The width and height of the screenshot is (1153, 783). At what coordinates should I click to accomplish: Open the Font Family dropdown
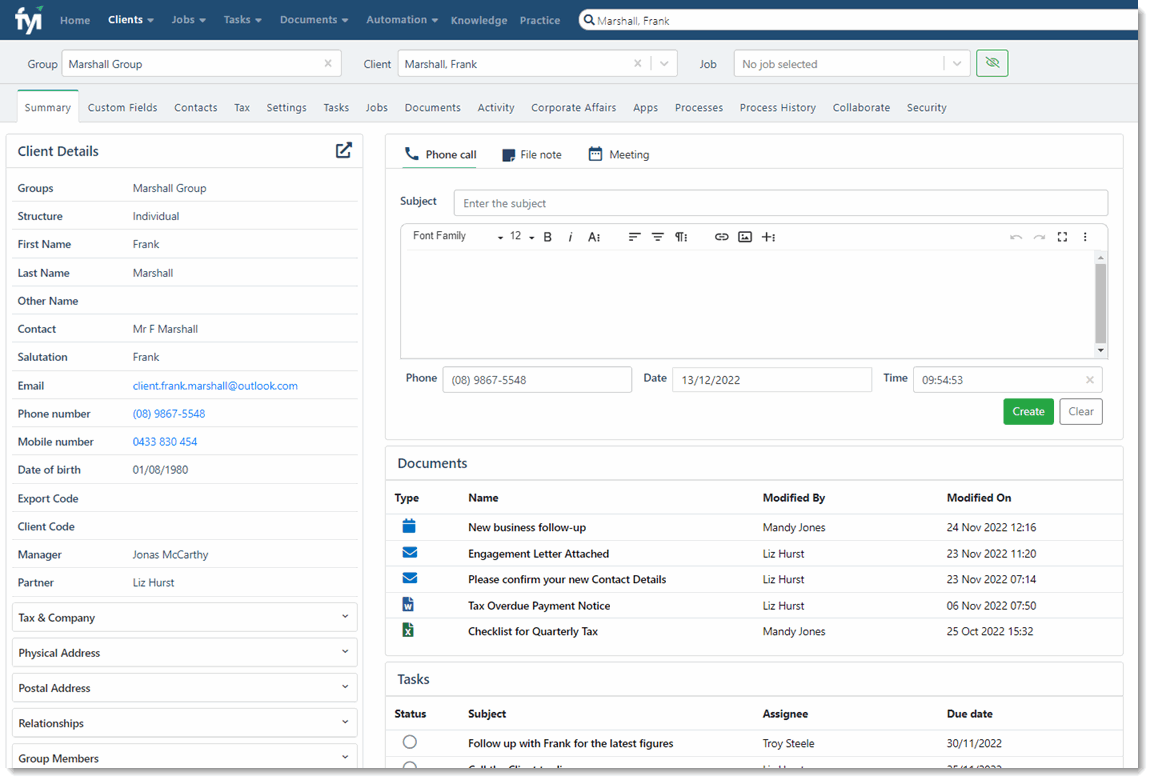tap(460, 236)
